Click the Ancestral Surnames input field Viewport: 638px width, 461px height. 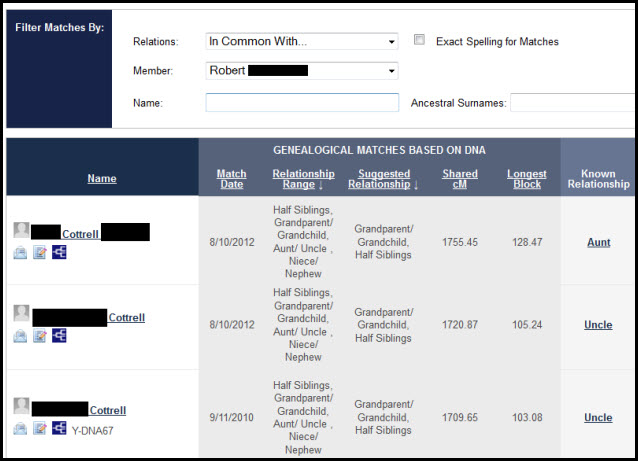(573, 102)
